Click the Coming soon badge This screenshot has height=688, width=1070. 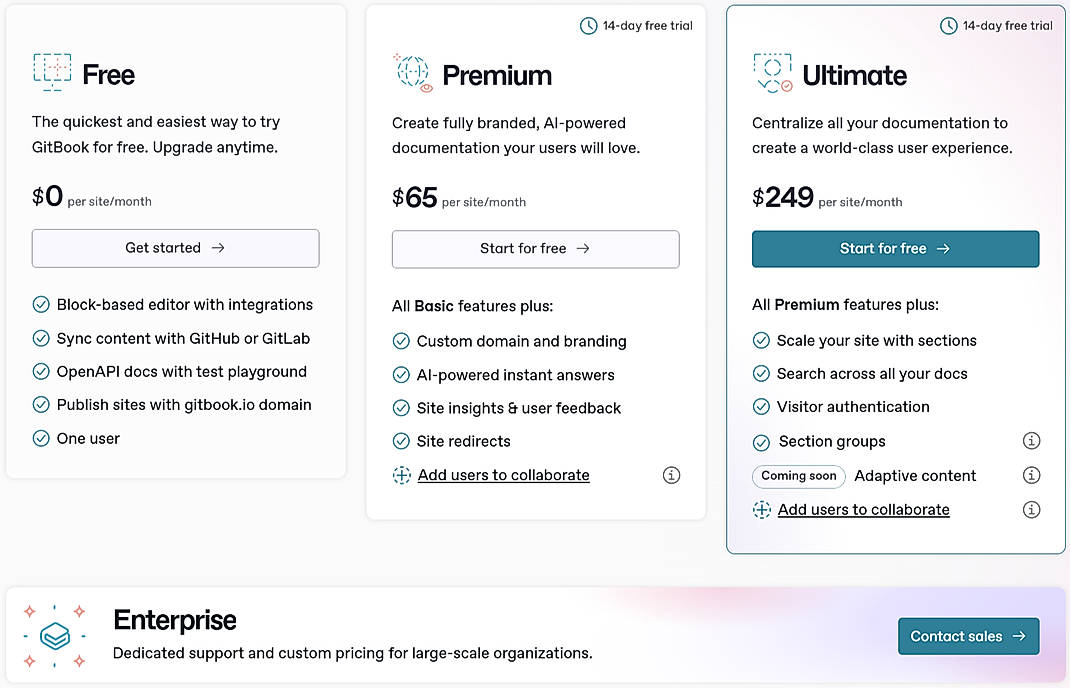[x=798, y=476]
